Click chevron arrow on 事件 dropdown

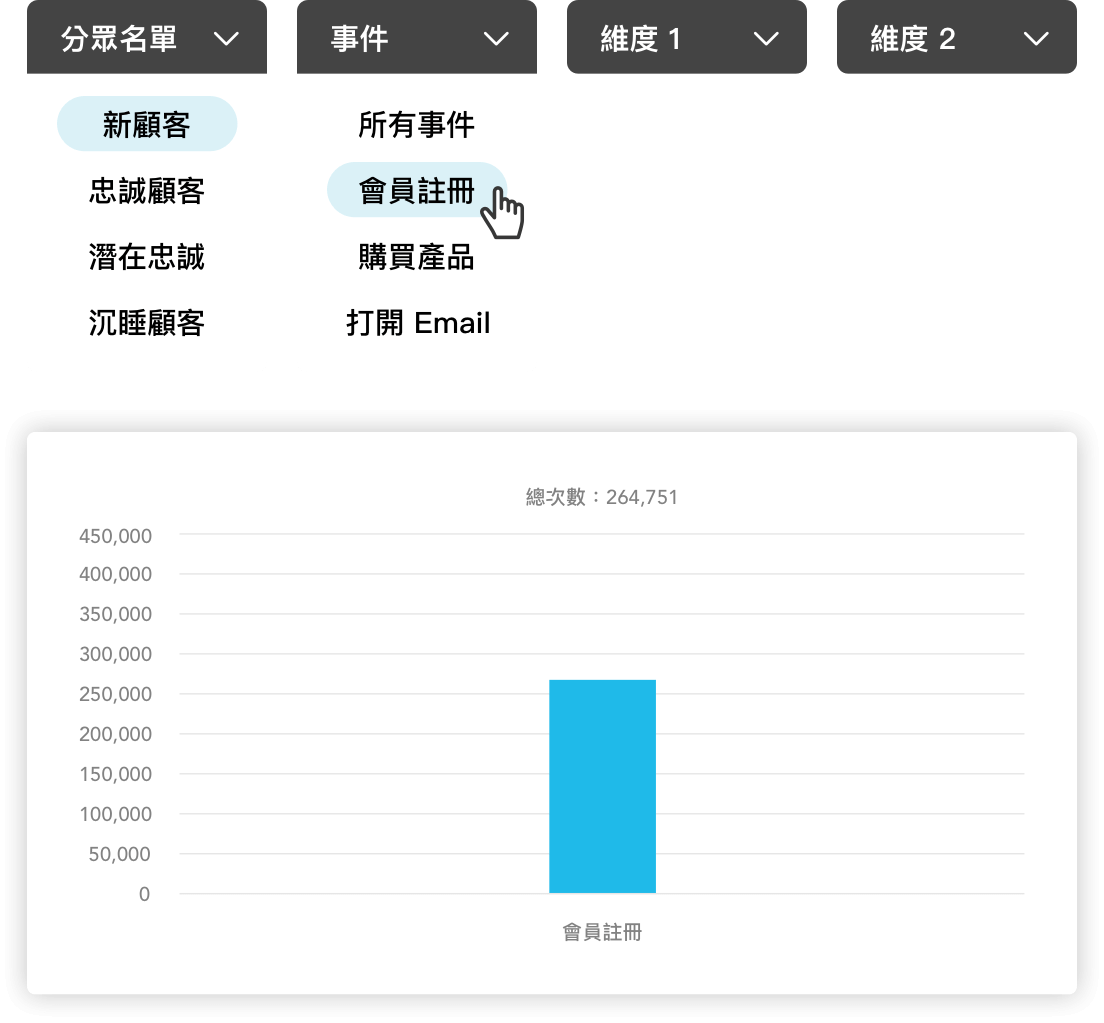pyautogui.click(x=496, y=39)
